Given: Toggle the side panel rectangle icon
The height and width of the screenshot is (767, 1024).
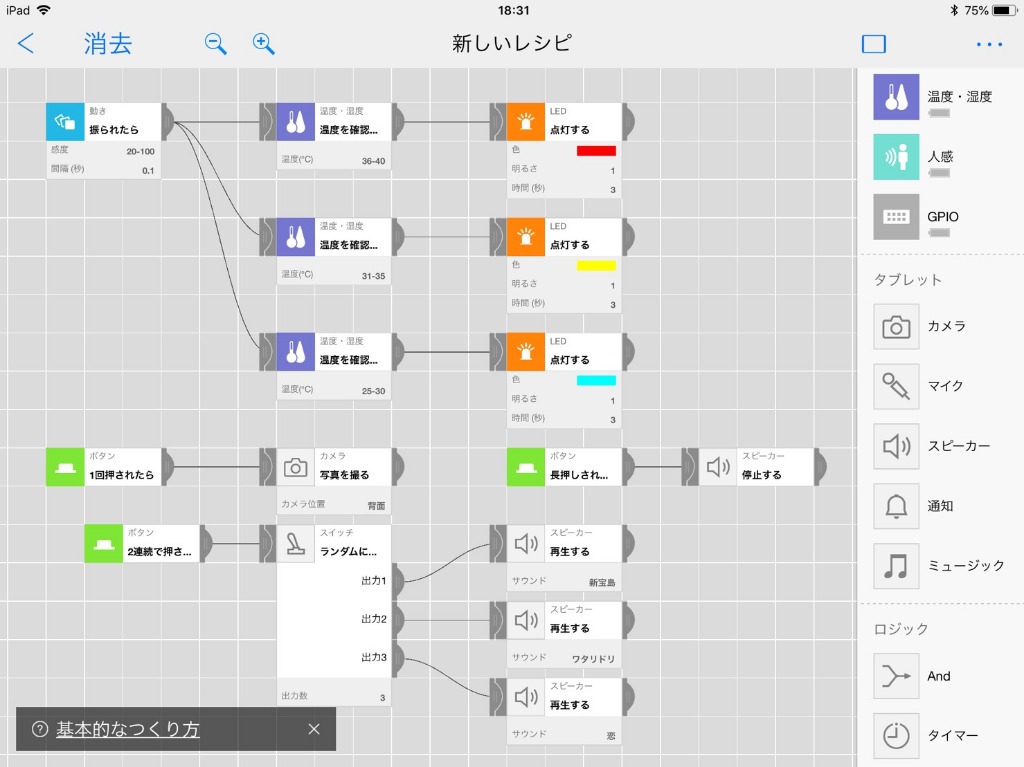Looking at the screenshot, I should (874, 44).
